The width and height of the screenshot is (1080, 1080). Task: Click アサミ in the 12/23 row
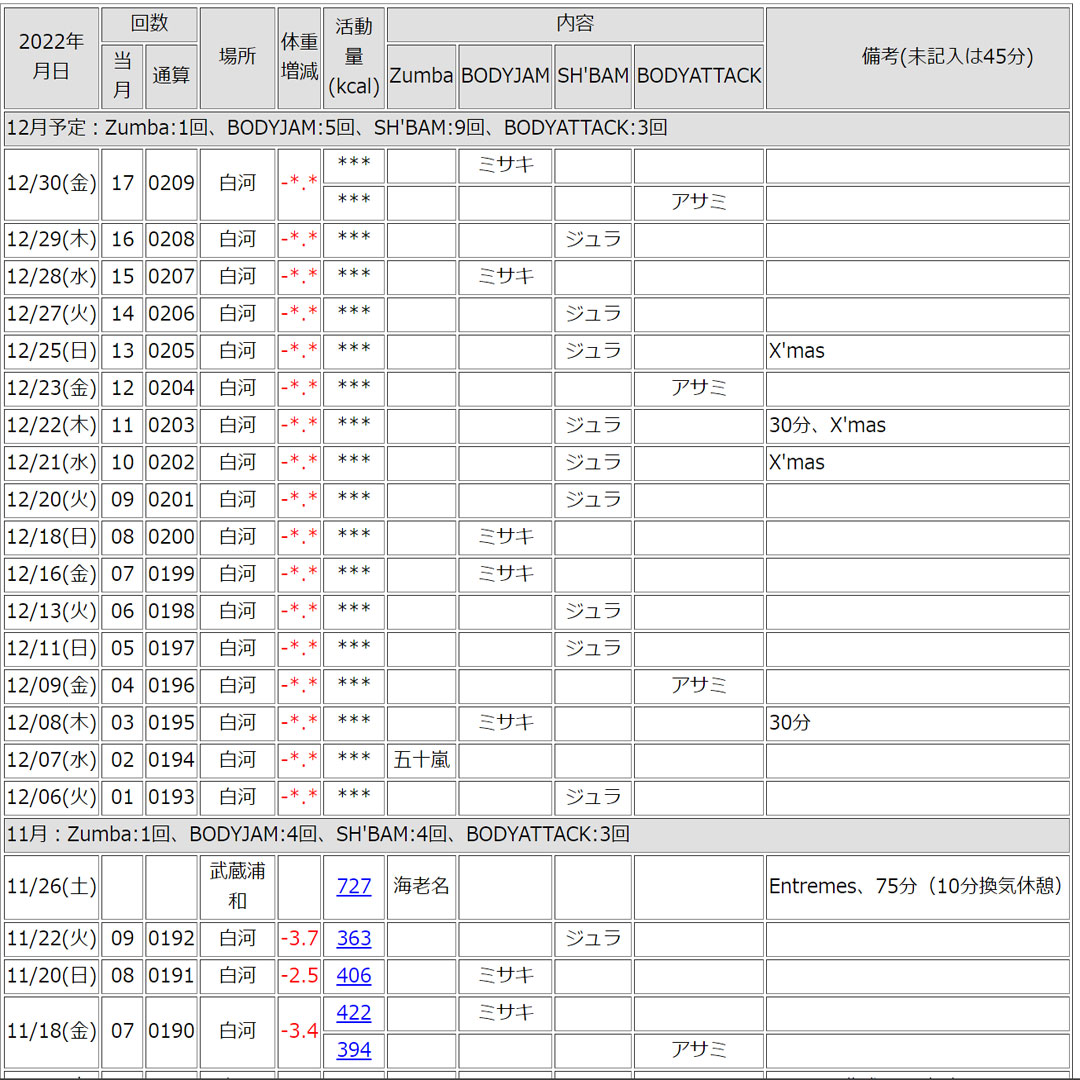click(698, 388)
